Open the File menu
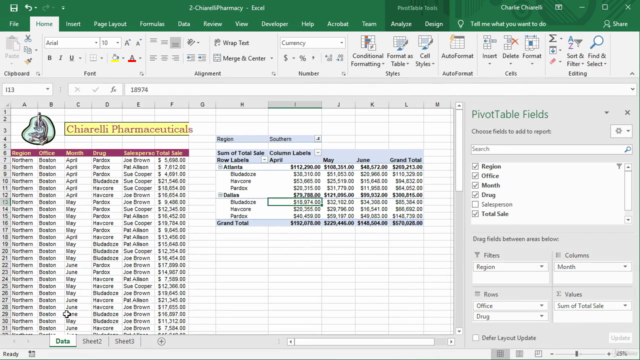The image size is (640, 360). point(14,24)
